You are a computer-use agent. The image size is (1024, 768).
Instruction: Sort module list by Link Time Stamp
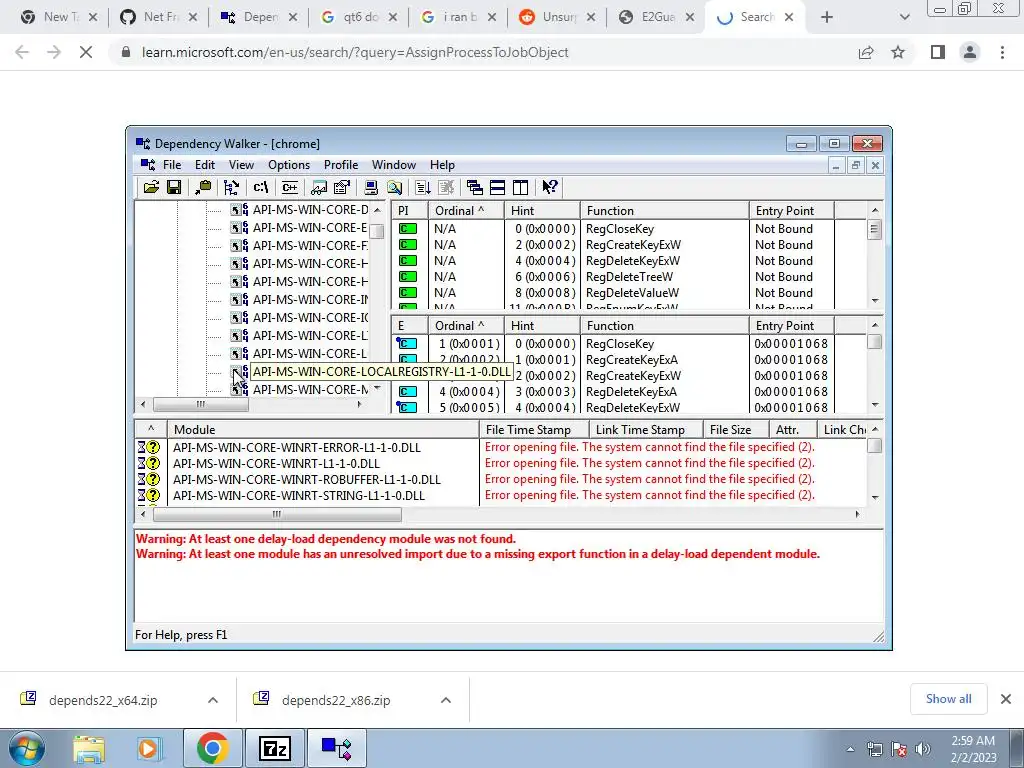[x=645, y=430]
